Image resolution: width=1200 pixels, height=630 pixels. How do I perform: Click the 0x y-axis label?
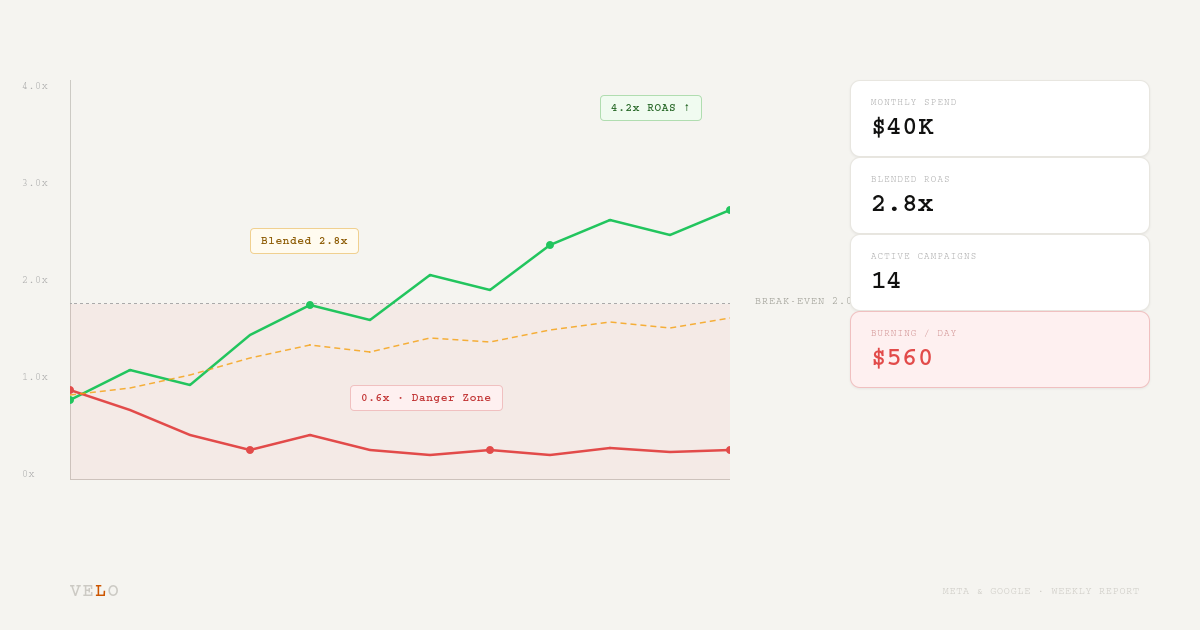click(x=29, y=474)
